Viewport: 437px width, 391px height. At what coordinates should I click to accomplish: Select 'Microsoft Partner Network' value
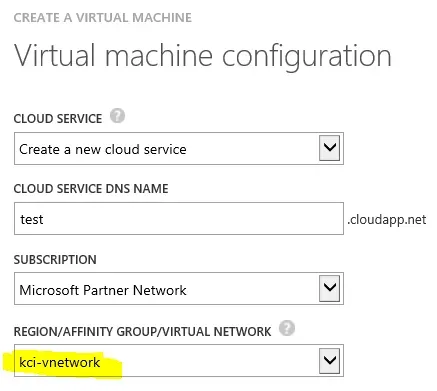103,290
